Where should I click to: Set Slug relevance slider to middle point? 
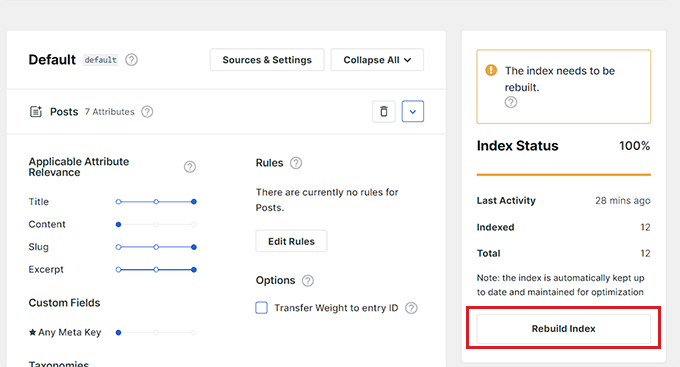pyautogui.click(x=156, y=247)
